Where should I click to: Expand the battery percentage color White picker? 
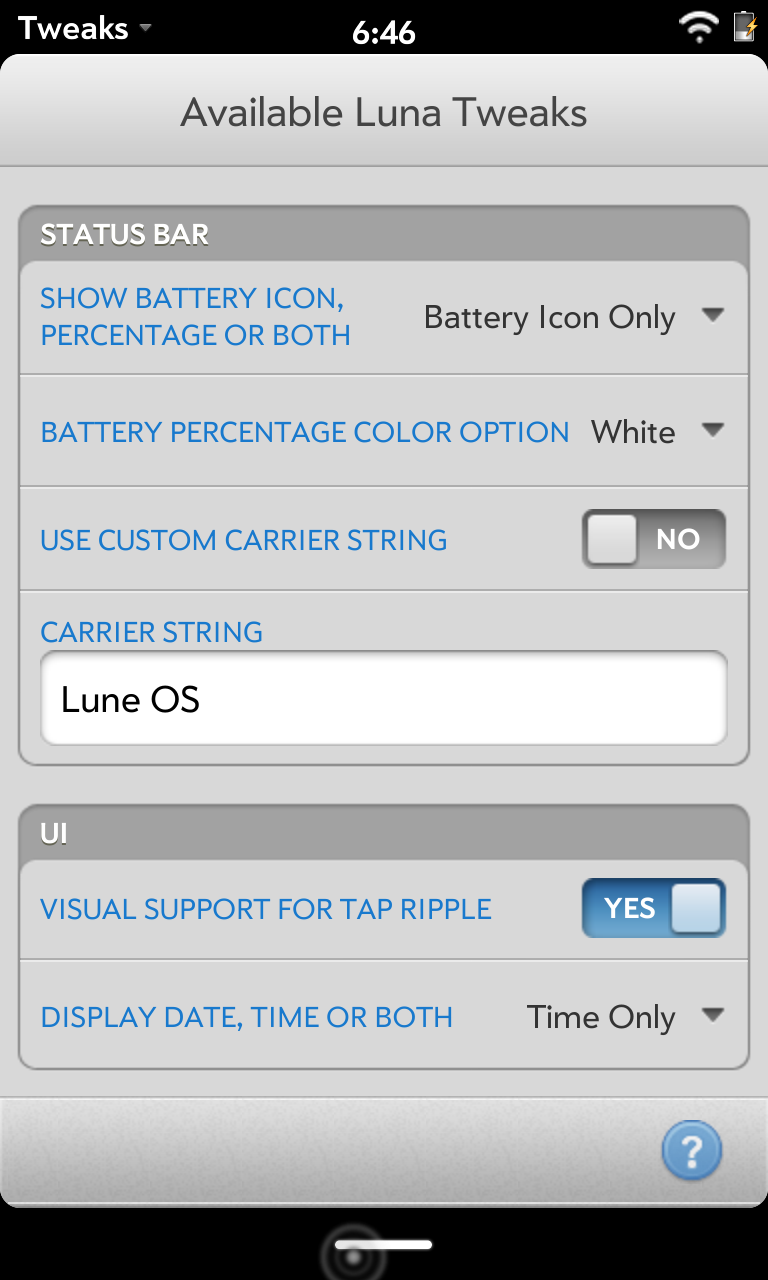[656, 432]
